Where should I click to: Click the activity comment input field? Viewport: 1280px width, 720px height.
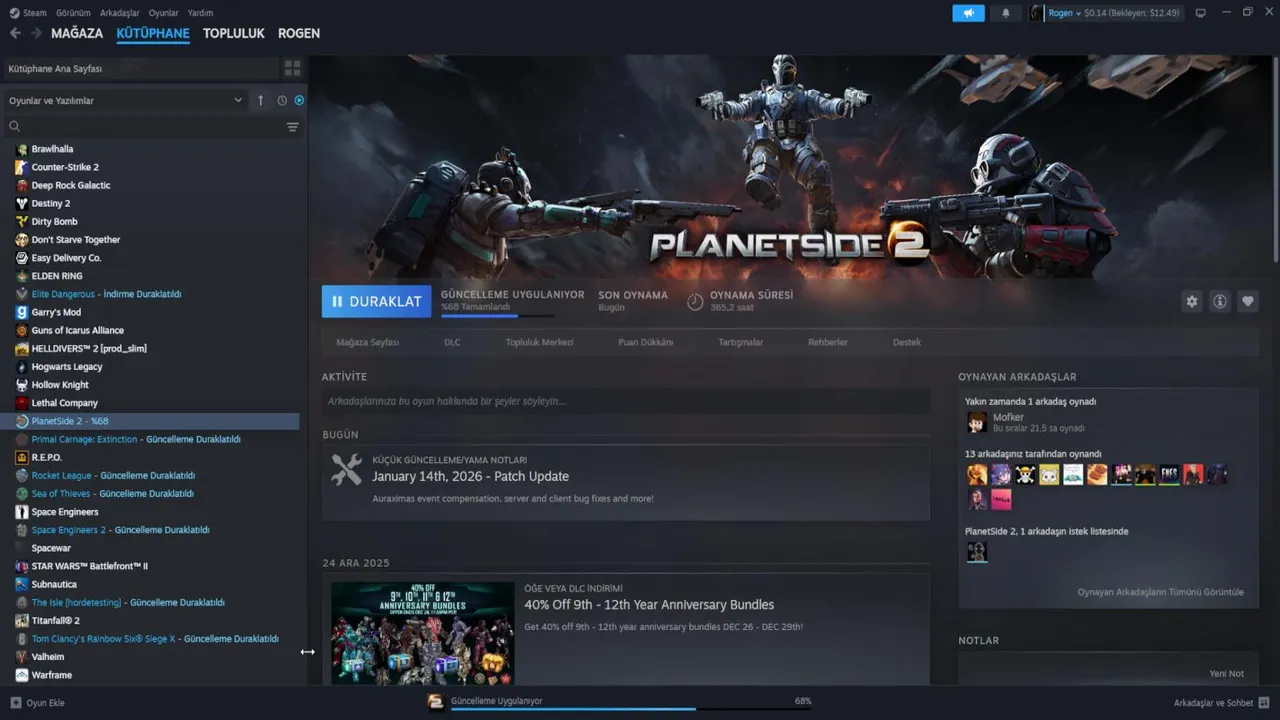pyautogui.click(x=626, y=401)
